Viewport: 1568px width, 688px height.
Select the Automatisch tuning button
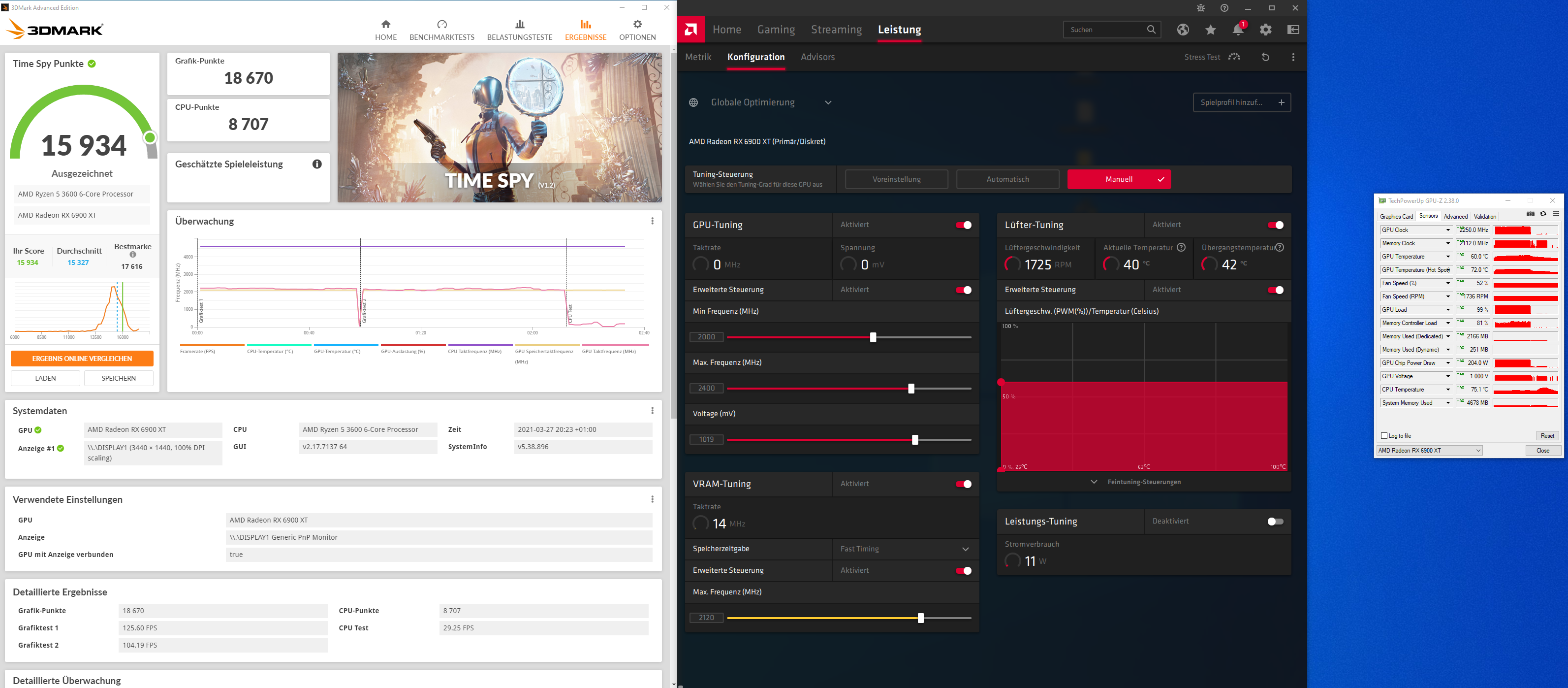(x=1007, y=180)
